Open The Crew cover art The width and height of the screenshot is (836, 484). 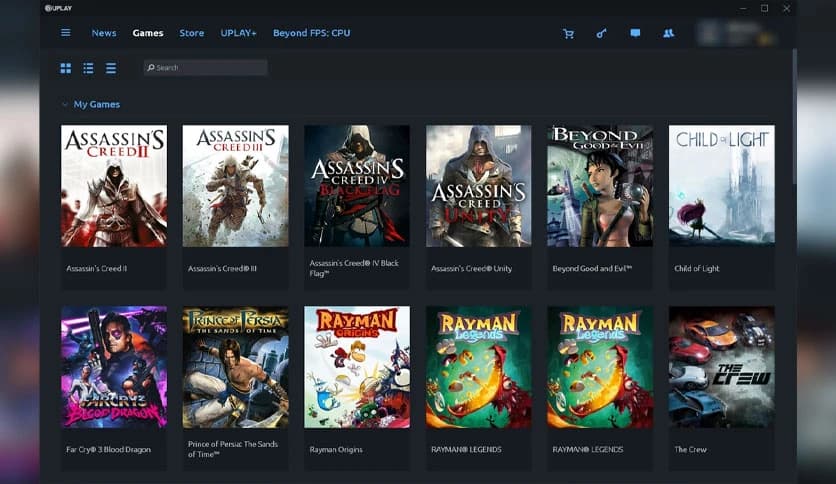pyautogui.click(x=721, y=367)
